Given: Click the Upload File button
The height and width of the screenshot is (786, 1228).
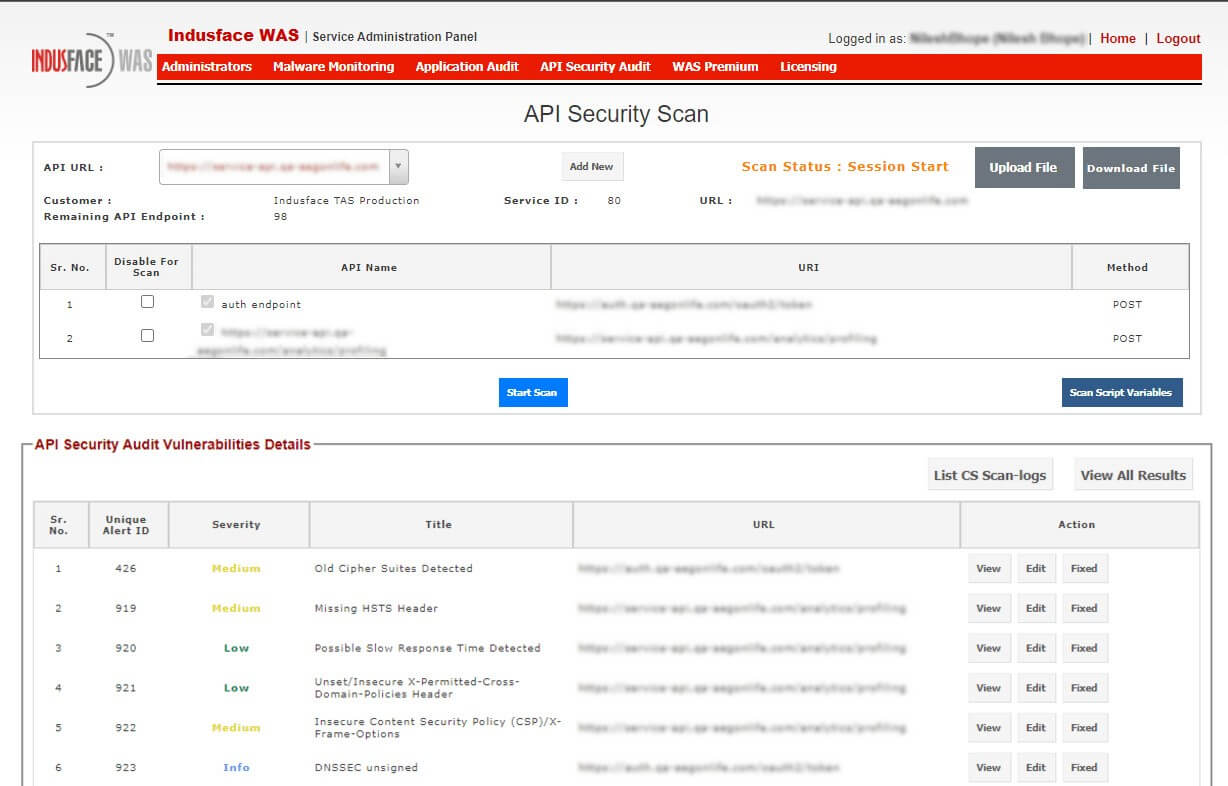Looking at the screenshot, I should (1023, 168).
